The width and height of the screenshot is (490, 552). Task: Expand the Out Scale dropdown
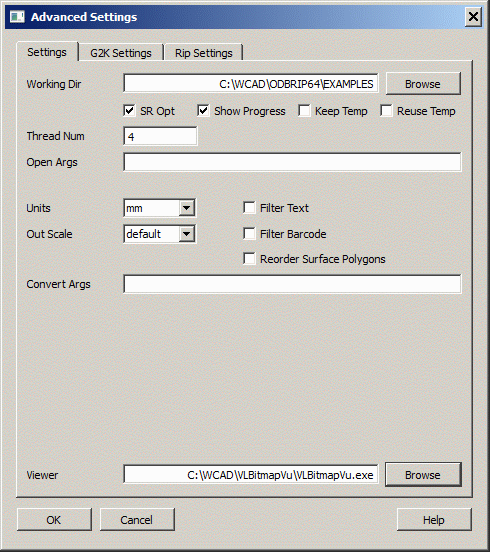tap(187, 234)
